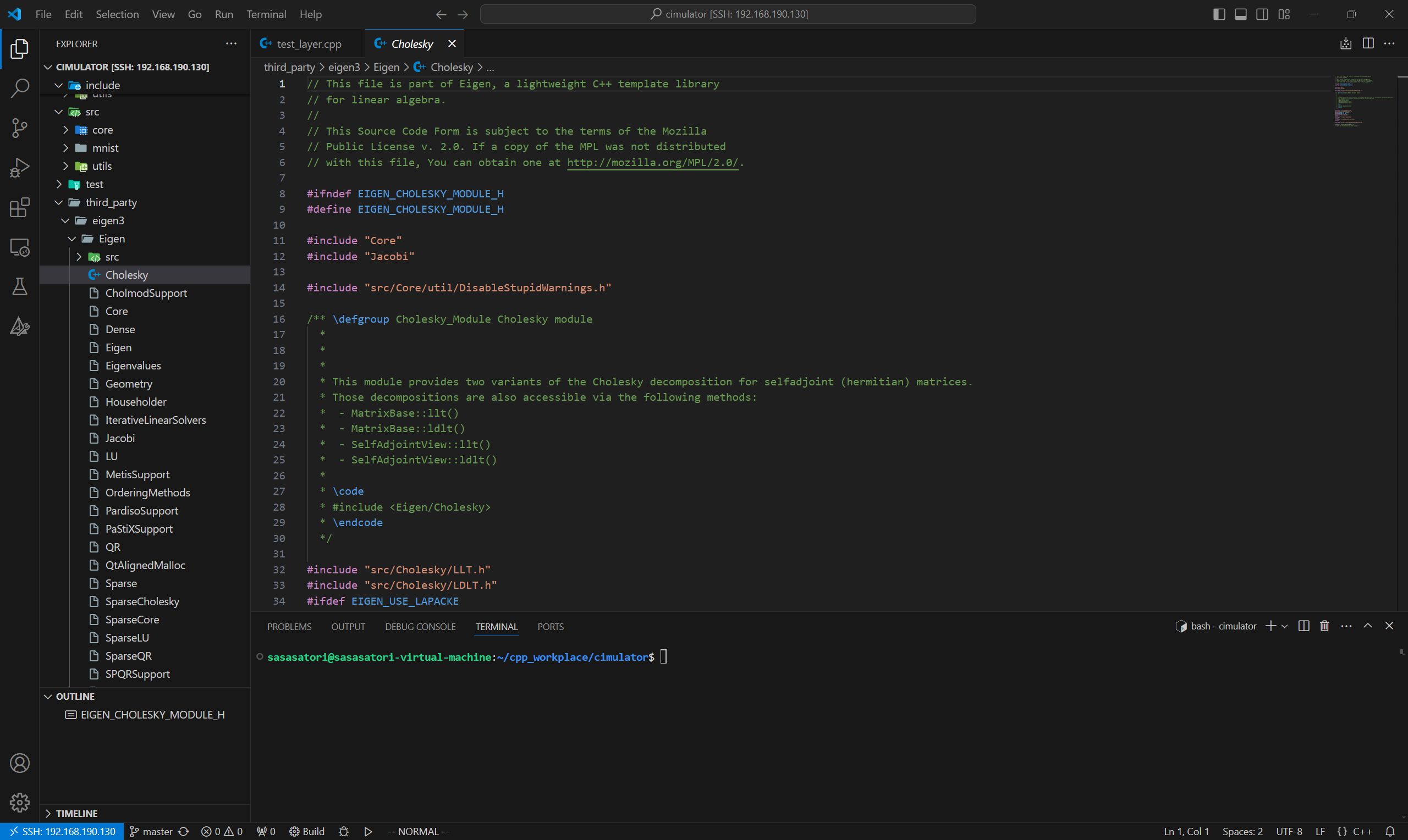Select EIGEN_CHOLESKY_MODULE_H in Outline
1408x840 pixels.
pos(152,714)
